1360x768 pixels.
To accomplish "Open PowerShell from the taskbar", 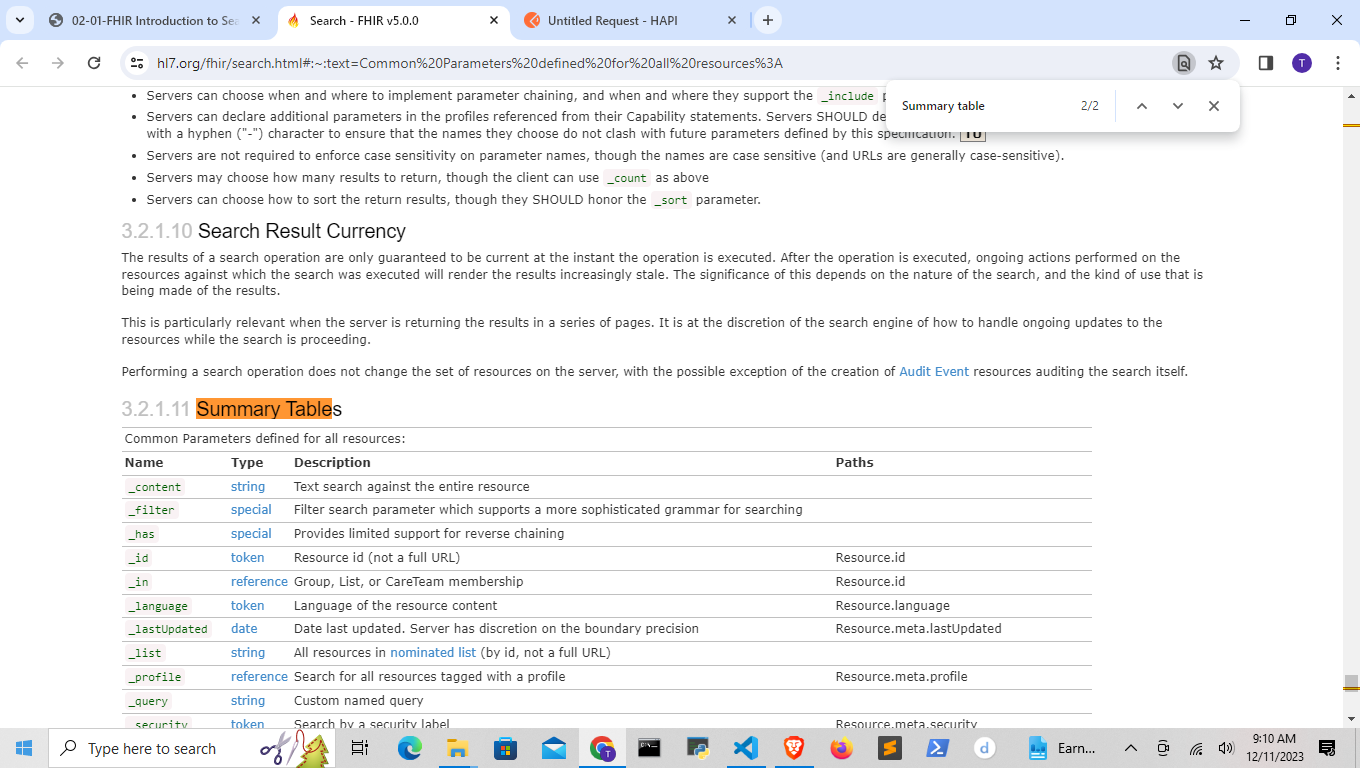I will (938, 748).
